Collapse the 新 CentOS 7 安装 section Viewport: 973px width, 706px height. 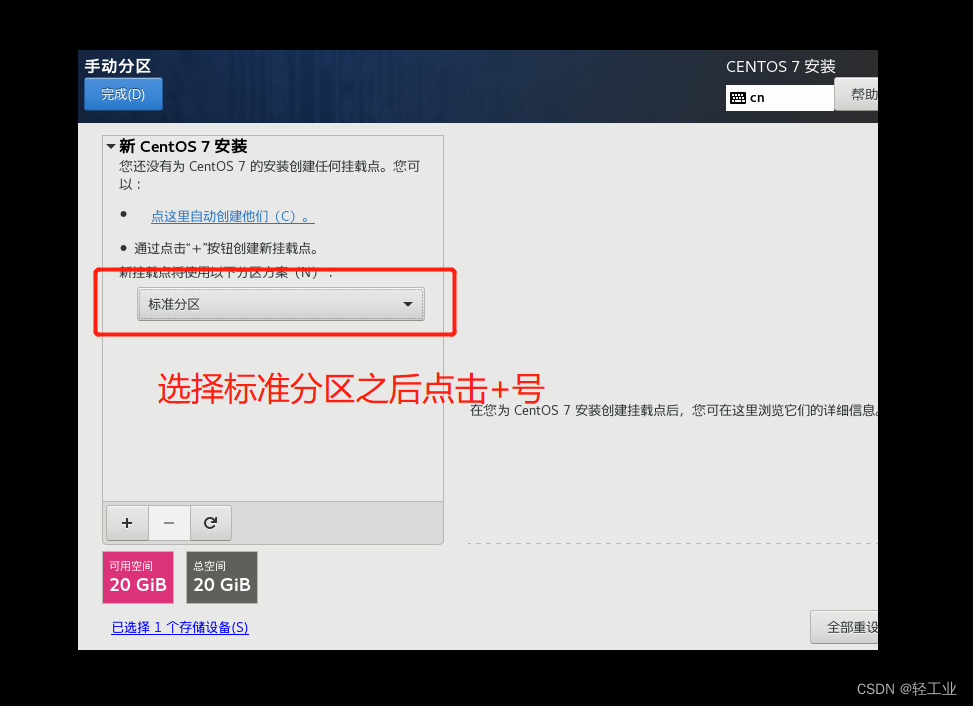(x=111, y=146)
